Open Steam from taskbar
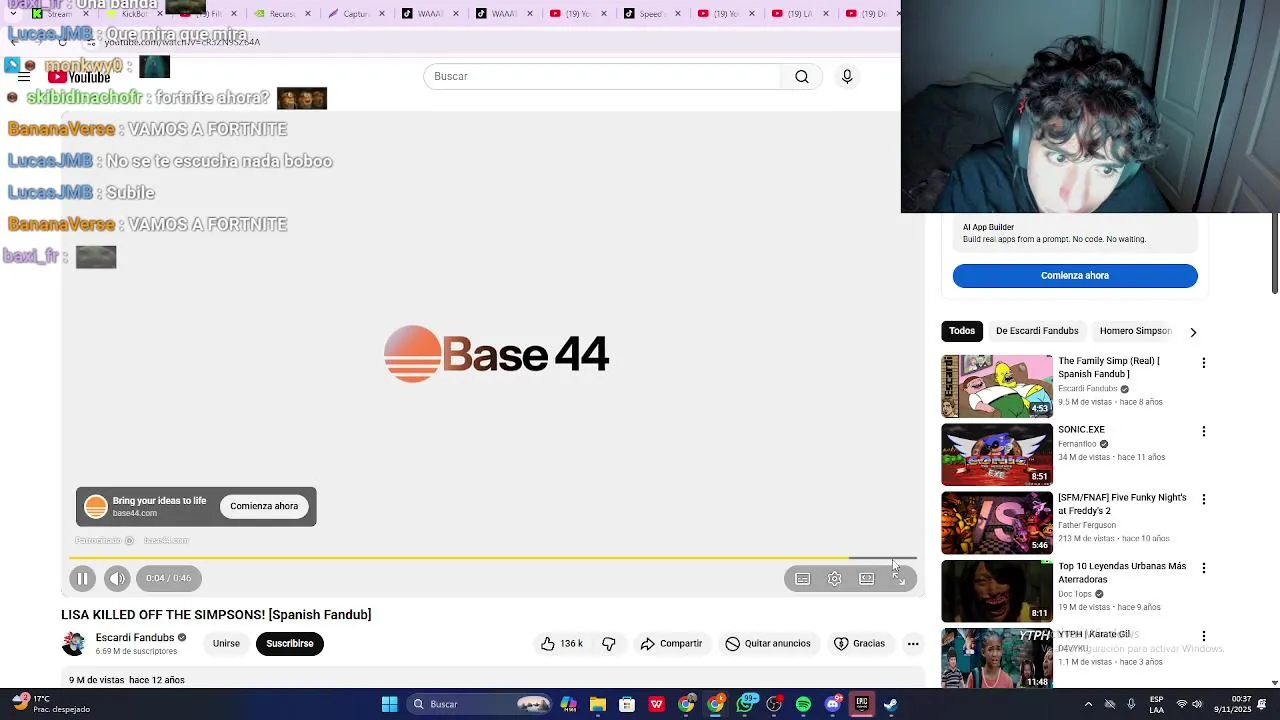 (891, 705)
